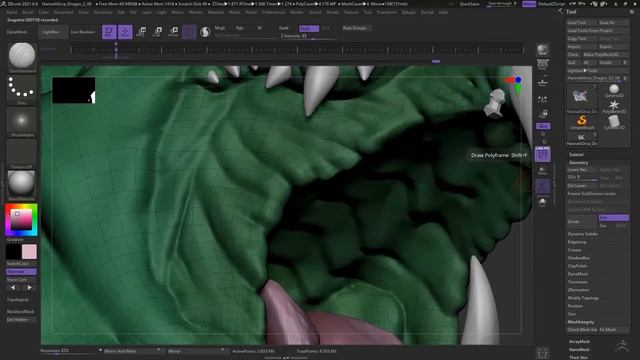Image resolution: width=640 pixels, height=360 pixels.
Task: Activate the Scale gizmo button
Action: 157,32
